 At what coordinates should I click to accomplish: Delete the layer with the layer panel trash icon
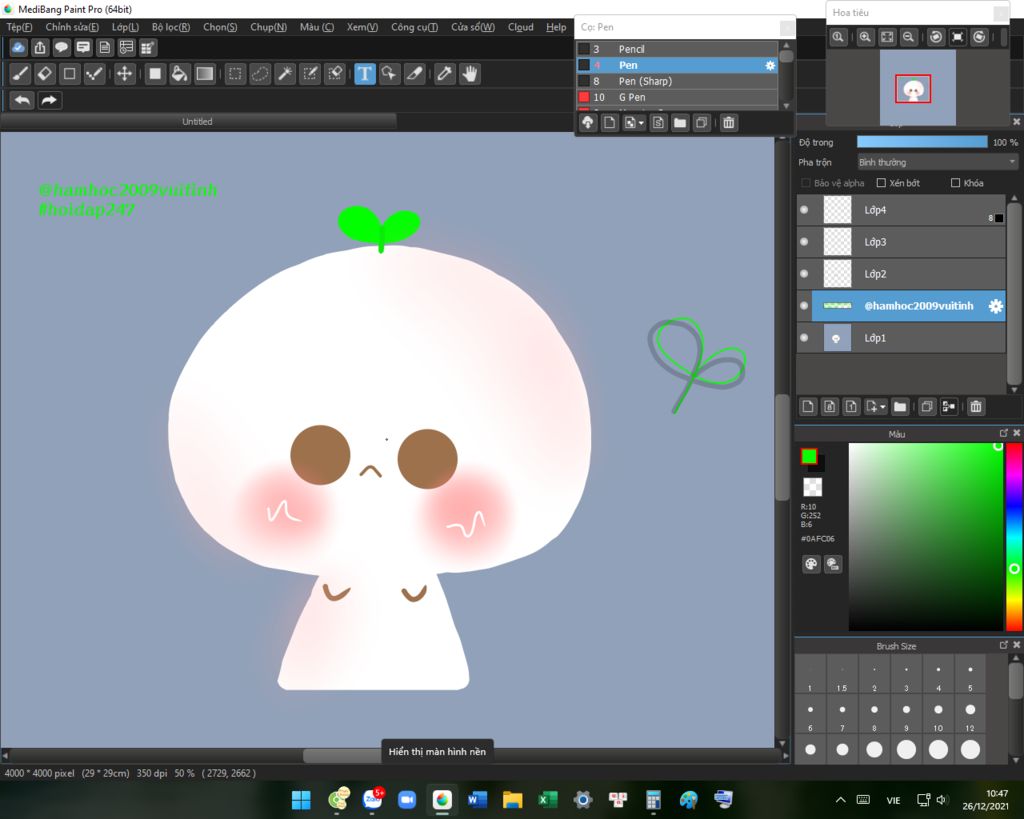[x=976, y=407]
